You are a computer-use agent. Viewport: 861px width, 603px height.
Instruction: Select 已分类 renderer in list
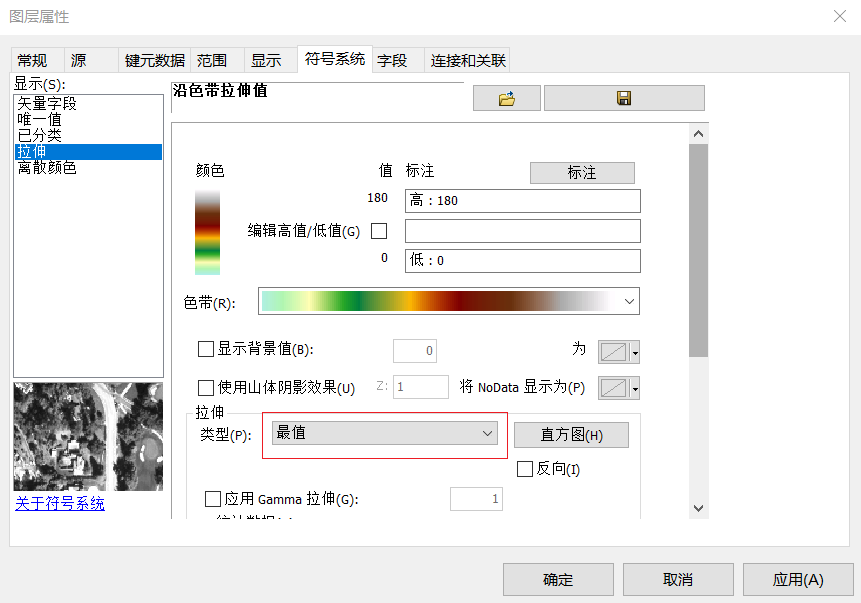coord(88,135)
